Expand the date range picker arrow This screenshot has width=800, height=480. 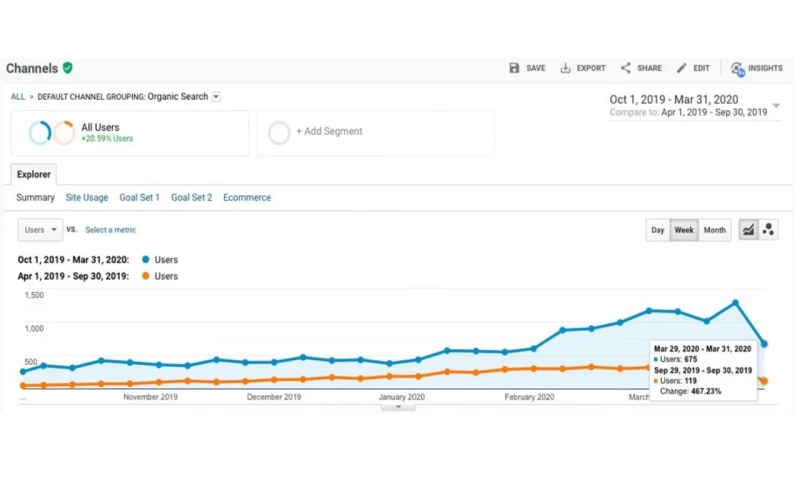[x=776, y=106]
